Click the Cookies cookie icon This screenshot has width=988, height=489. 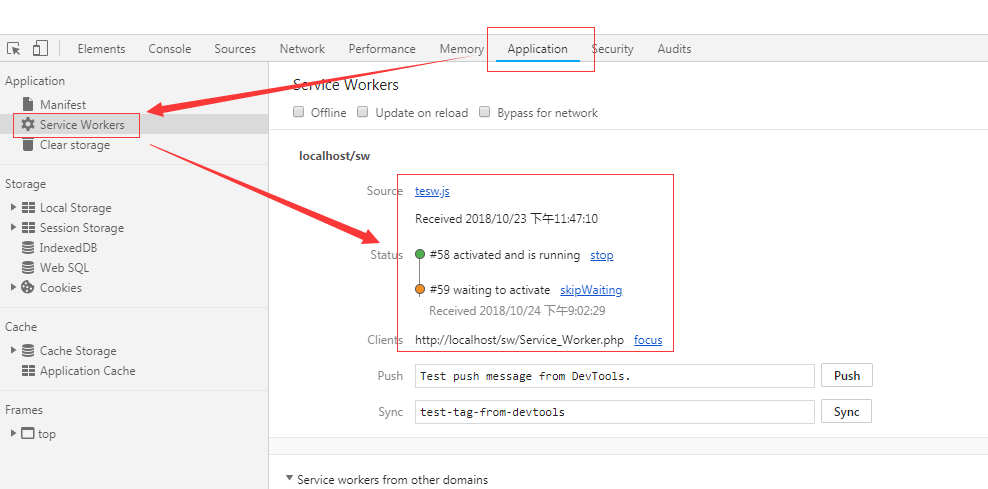click(x=28, y=287)
